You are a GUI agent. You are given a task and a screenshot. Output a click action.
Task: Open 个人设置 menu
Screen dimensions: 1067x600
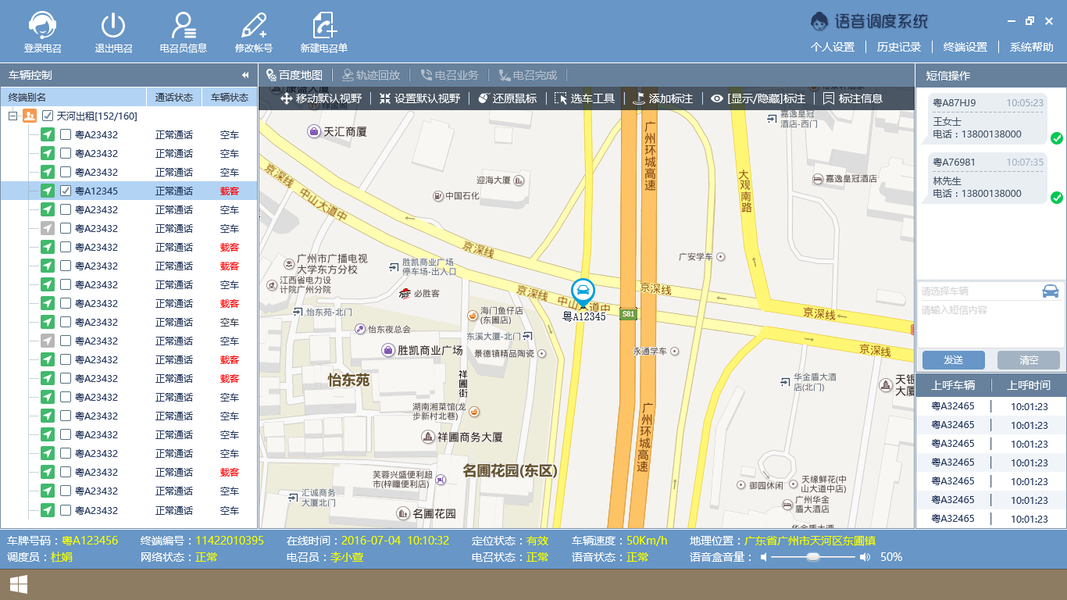(x=832, y=47)
